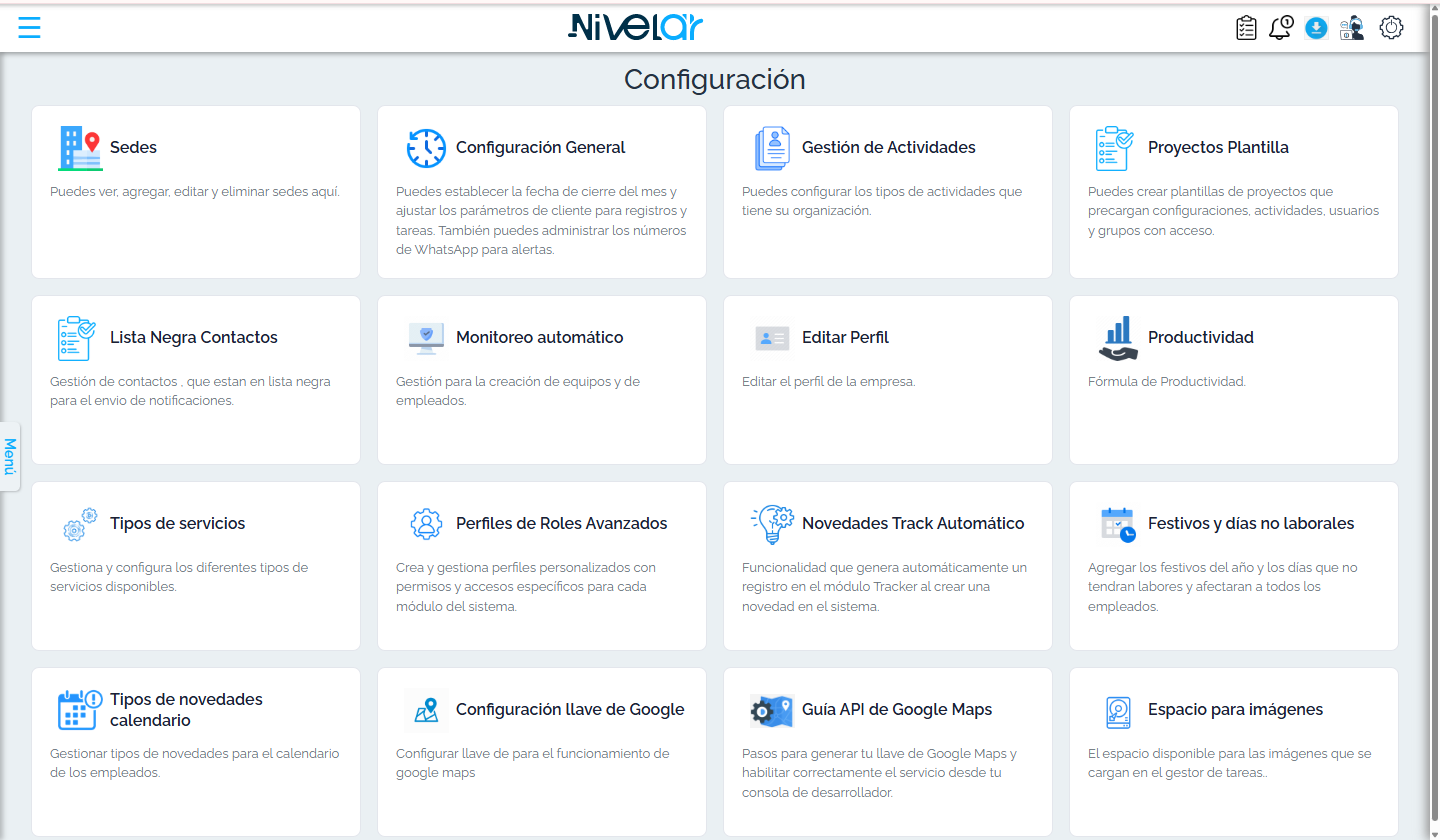The width and height of the screenshot is (1440, 840).
Task: Click the Festivos calendar icon
Action: point(1118,524)
